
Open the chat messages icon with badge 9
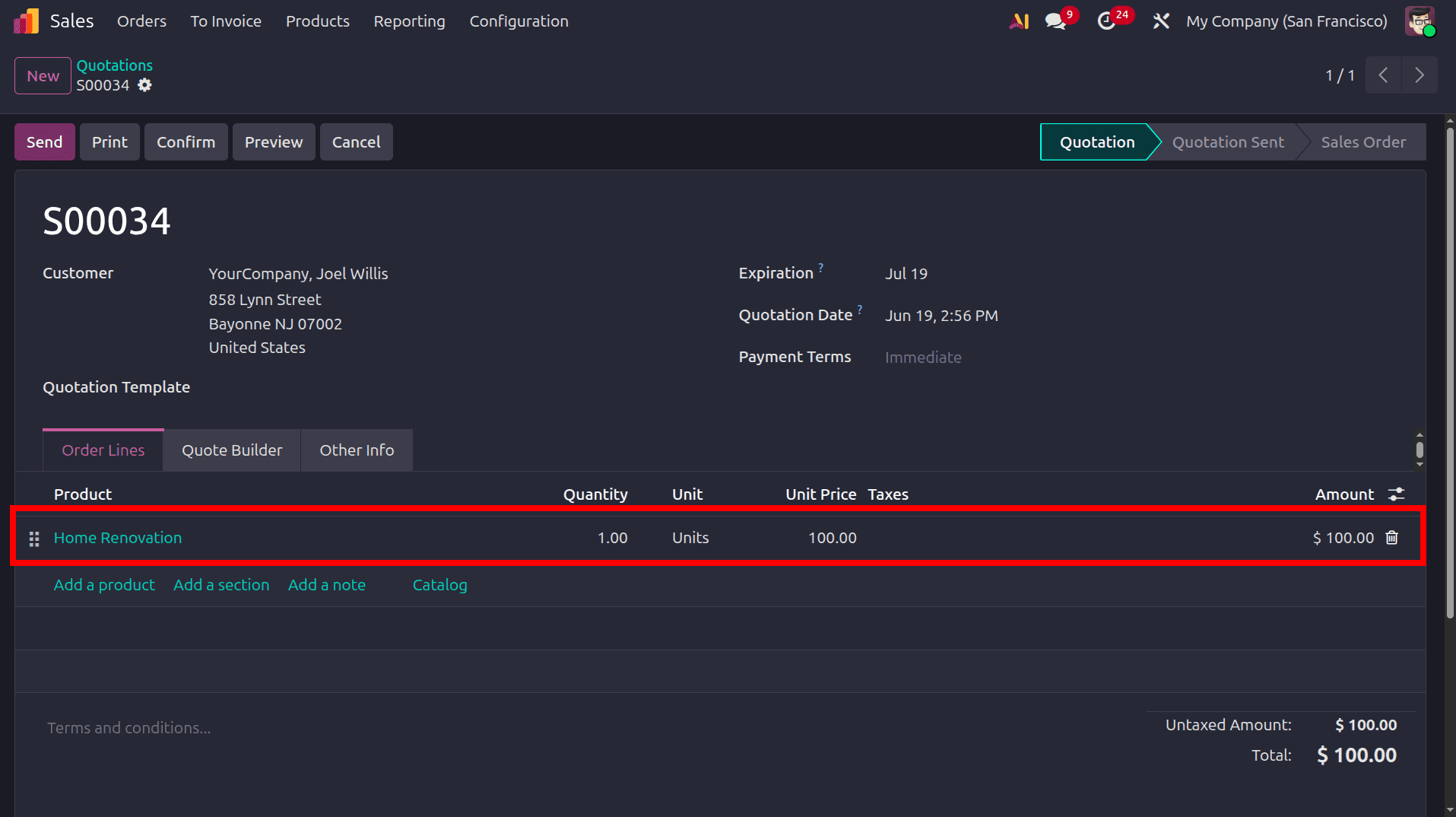pyautogui.click(x=1055, y=21)
